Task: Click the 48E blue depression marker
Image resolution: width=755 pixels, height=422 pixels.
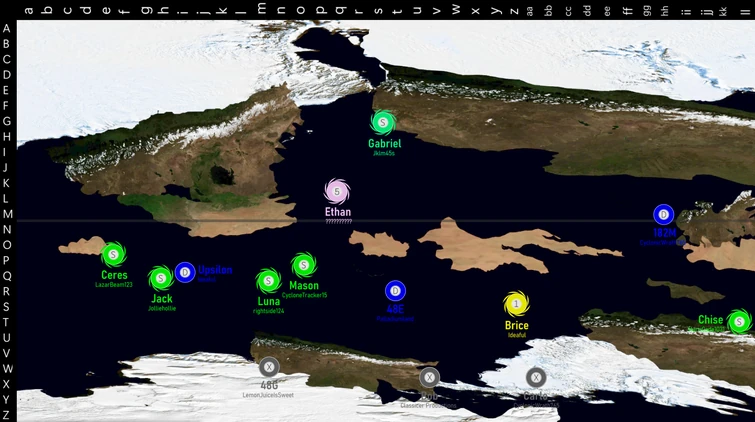Action: tap(395, 291)
